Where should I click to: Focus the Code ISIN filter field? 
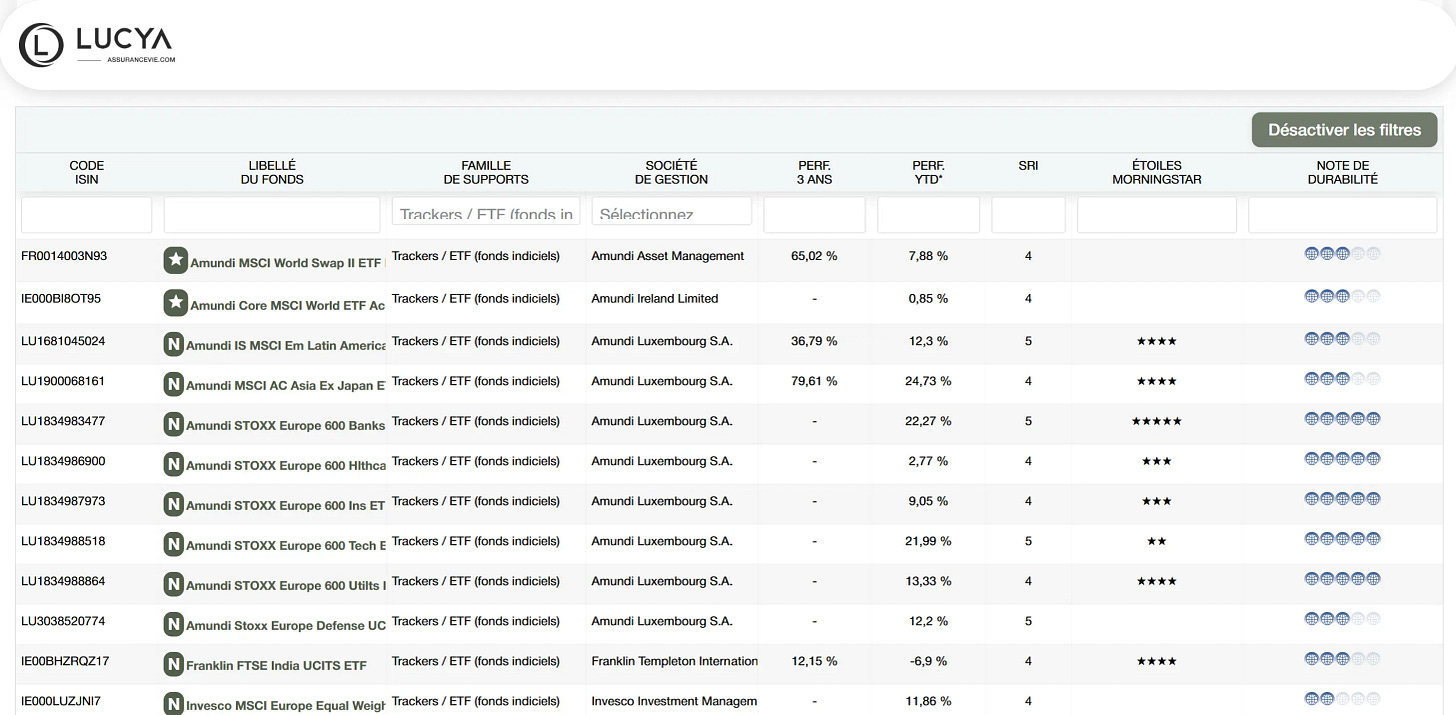[x=86, y=215]
